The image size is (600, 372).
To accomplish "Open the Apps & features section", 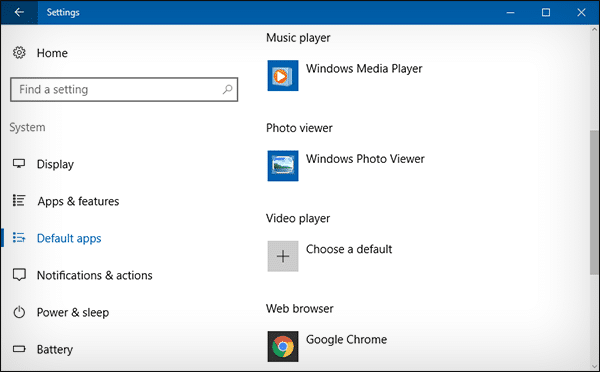I will [x=78, y=201].
